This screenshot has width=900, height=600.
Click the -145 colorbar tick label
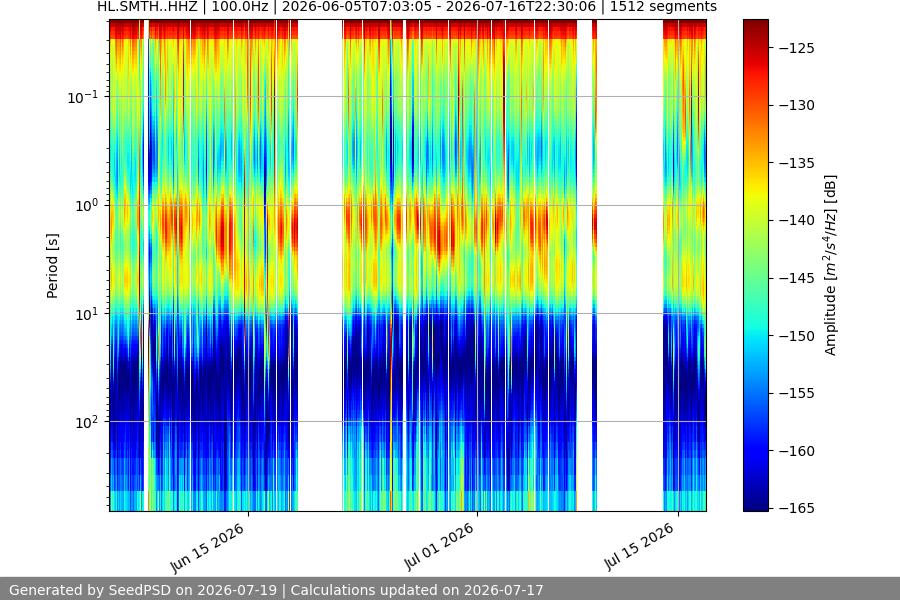click(x=797, y=278)
